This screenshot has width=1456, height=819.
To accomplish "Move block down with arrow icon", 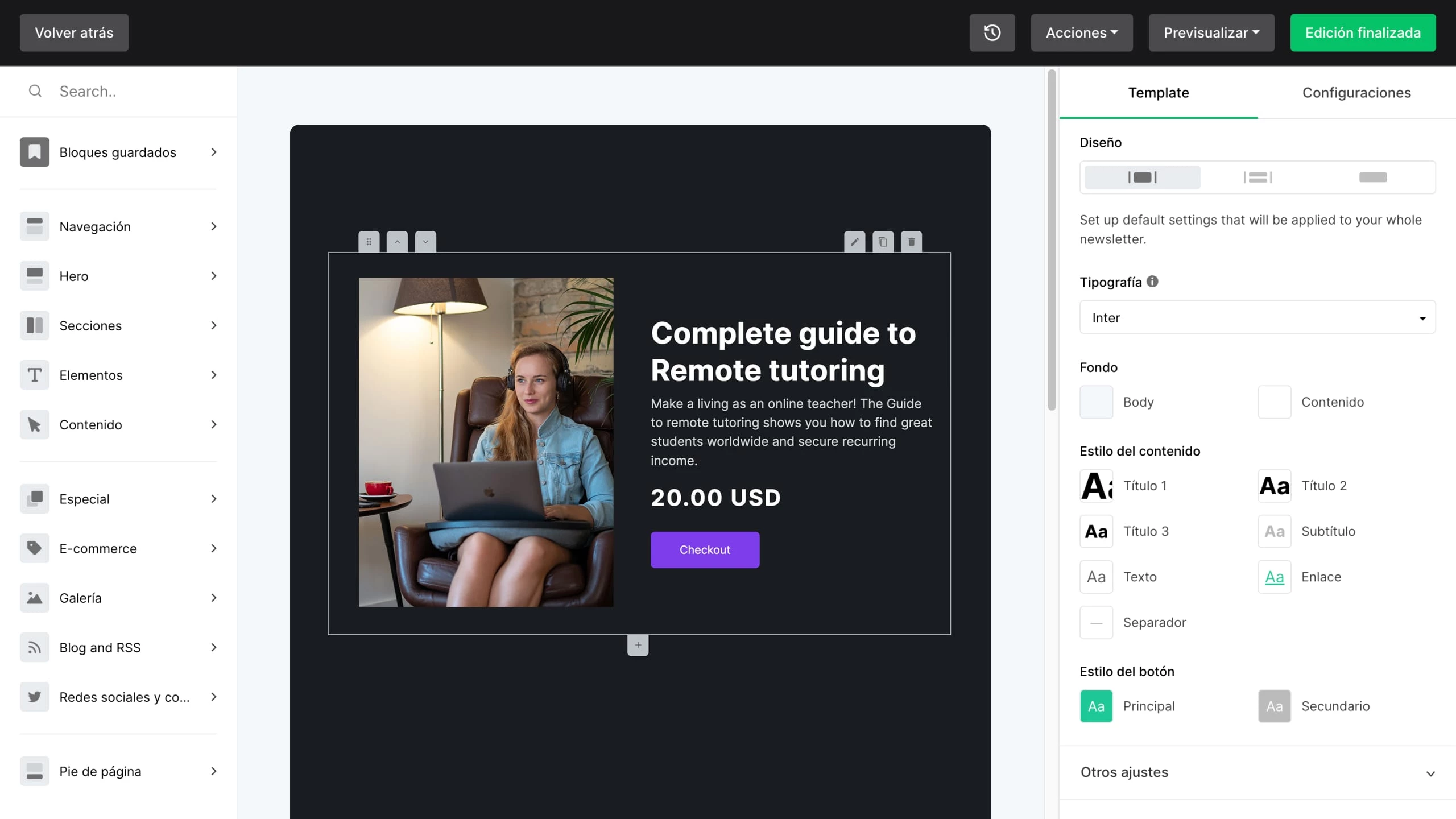I will point(425,242).
